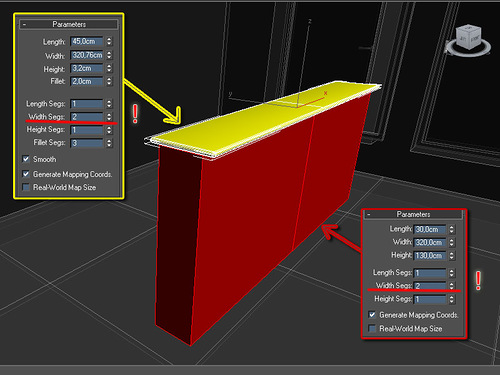Click Width Segs field in yellow panel
This screenshot has height=375, width=500.
87,117
